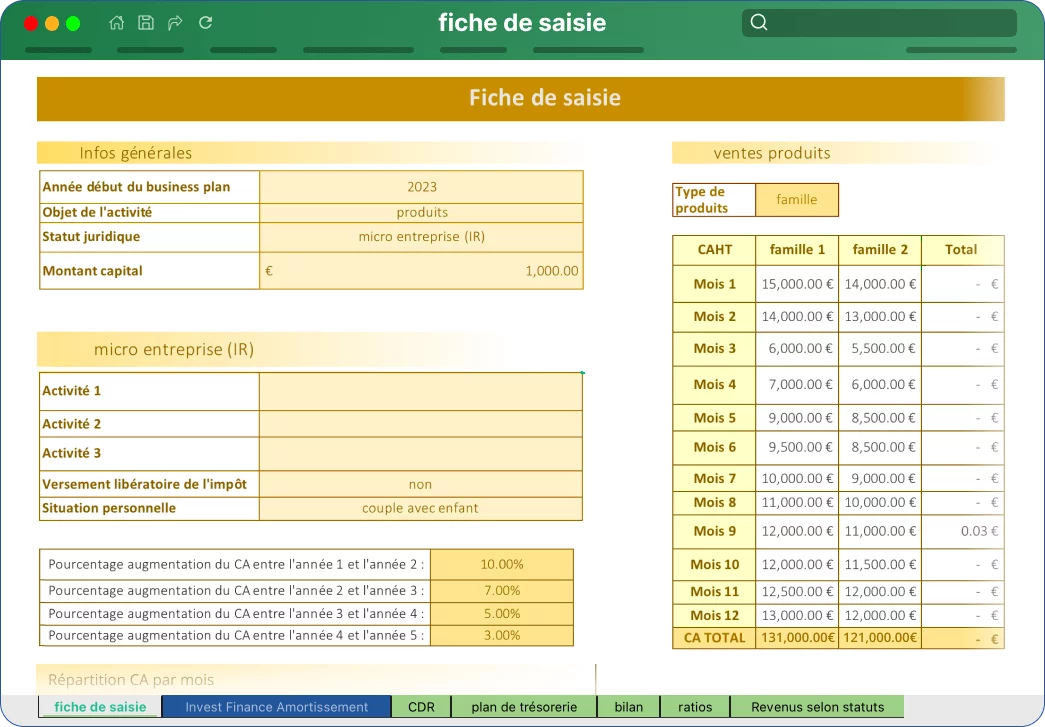Click Mois 6 famille 1 value 9,500.00 €
Image resolution: width=1045 pixels, height=727 pixels.
point(797,447)
